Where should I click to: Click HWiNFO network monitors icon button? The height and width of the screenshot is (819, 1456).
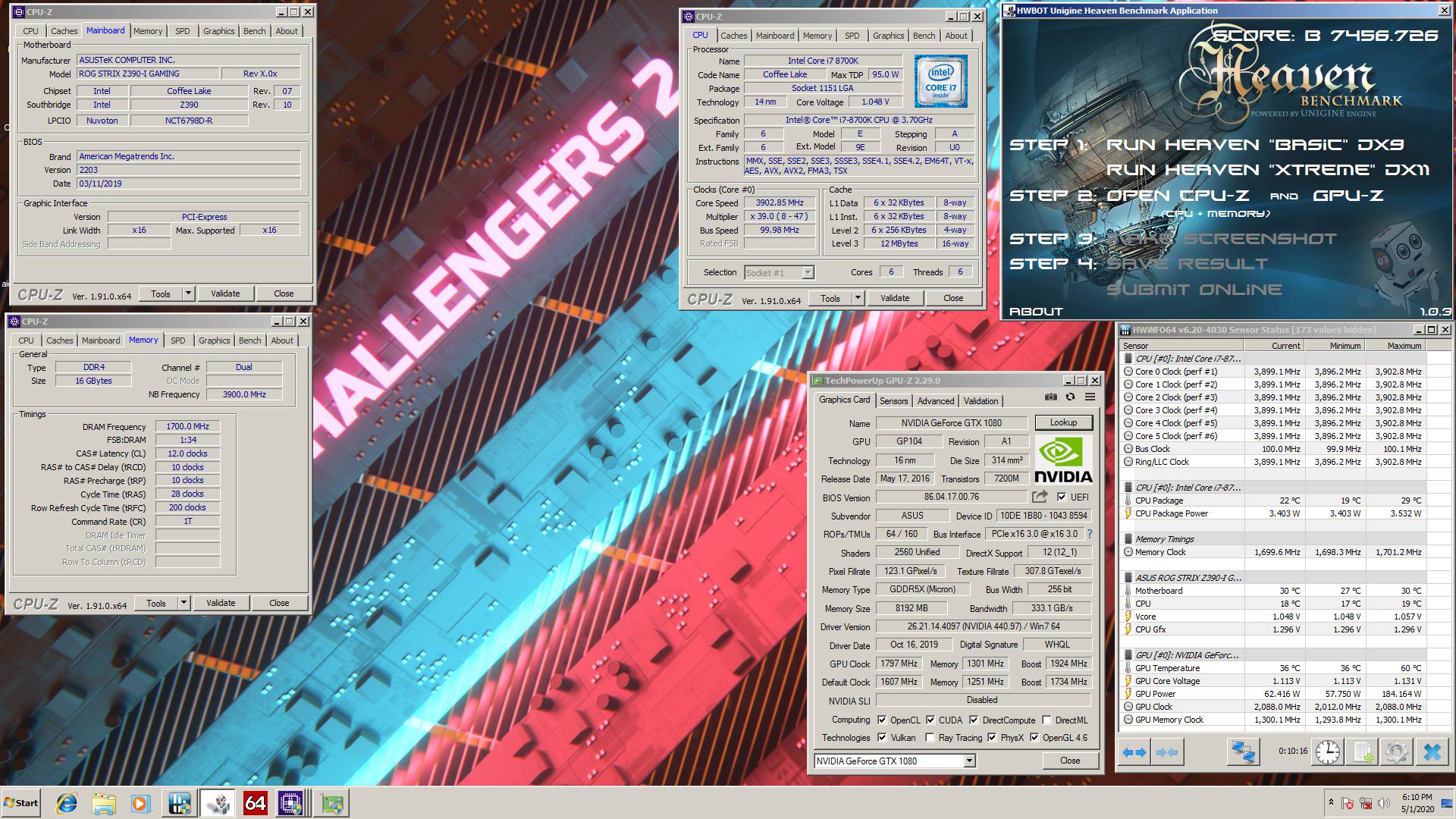tap(1243, 752)
